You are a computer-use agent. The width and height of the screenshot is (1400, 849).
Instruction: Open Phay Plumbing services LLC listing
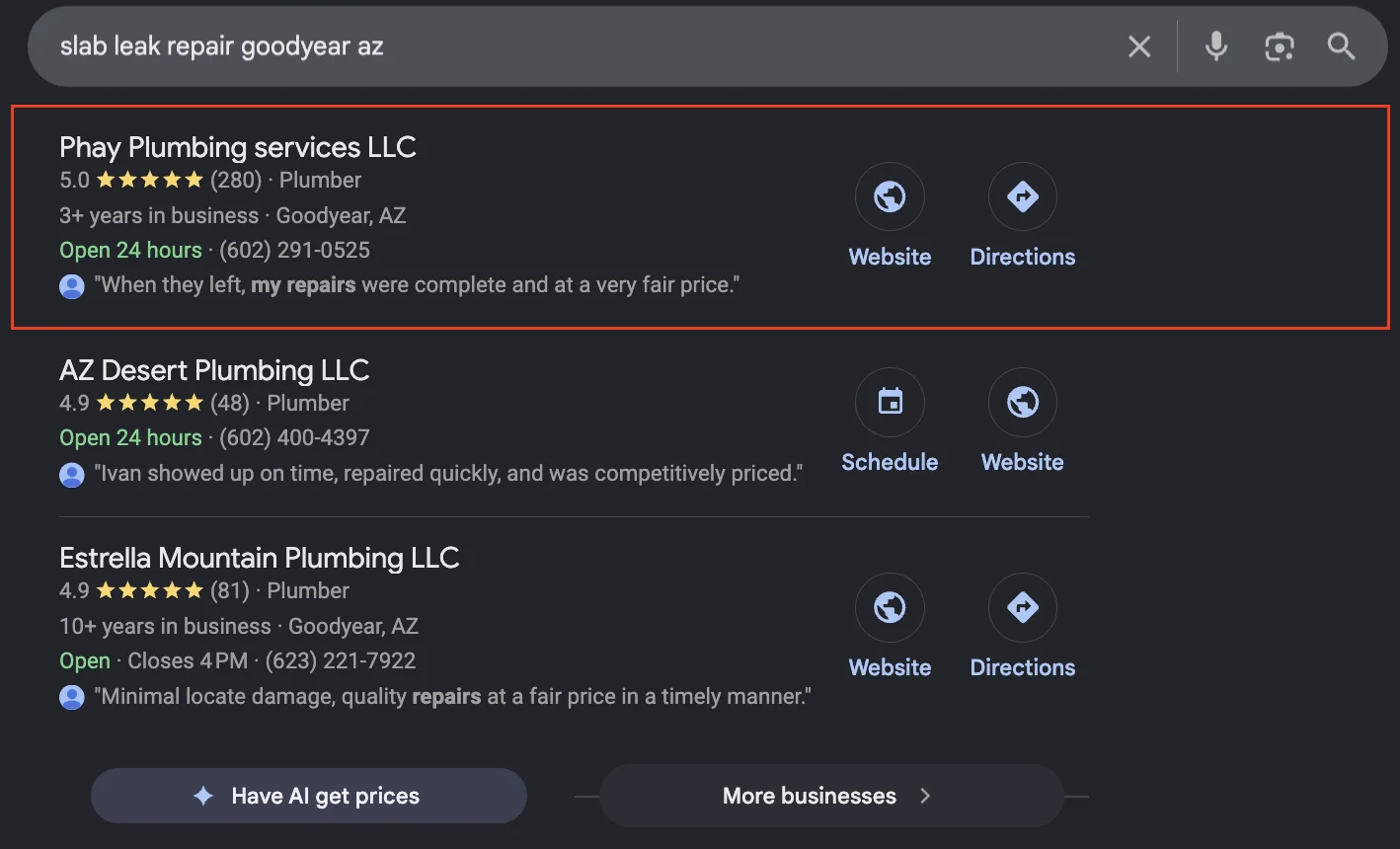pyautogui.click(x=238, y=147)
